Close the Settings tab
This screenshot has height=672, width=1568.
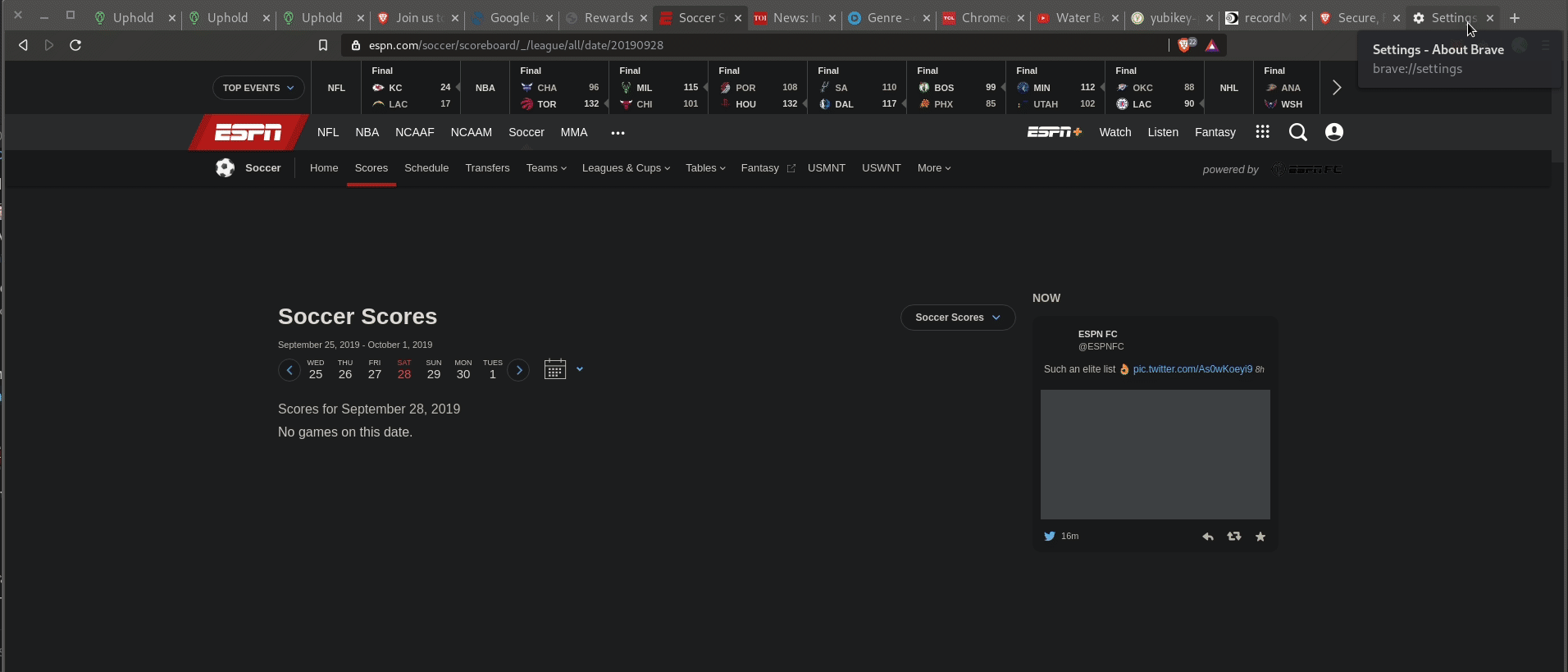[1490, 18]
